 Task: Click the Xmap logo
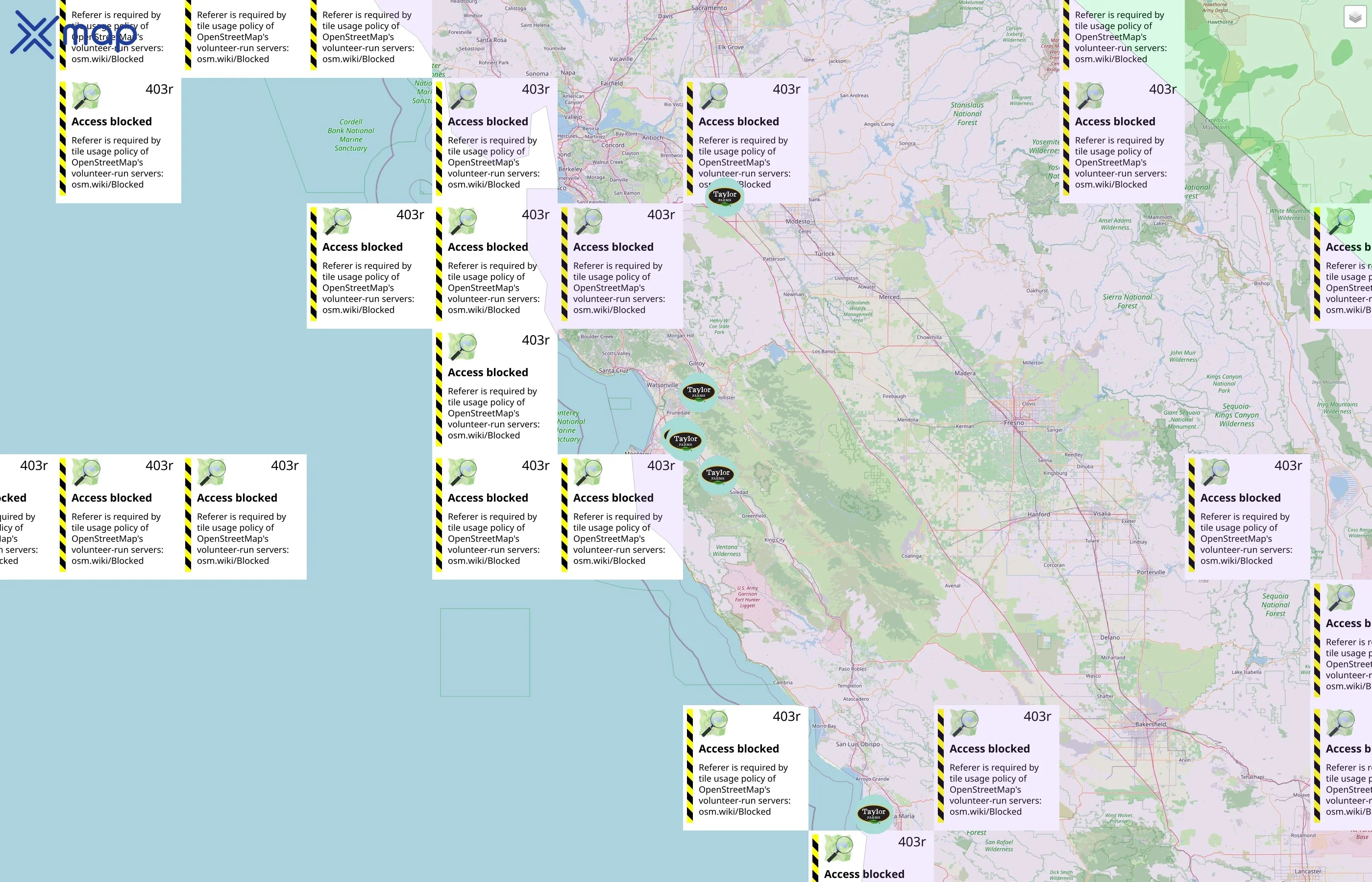tap(73, 34)
